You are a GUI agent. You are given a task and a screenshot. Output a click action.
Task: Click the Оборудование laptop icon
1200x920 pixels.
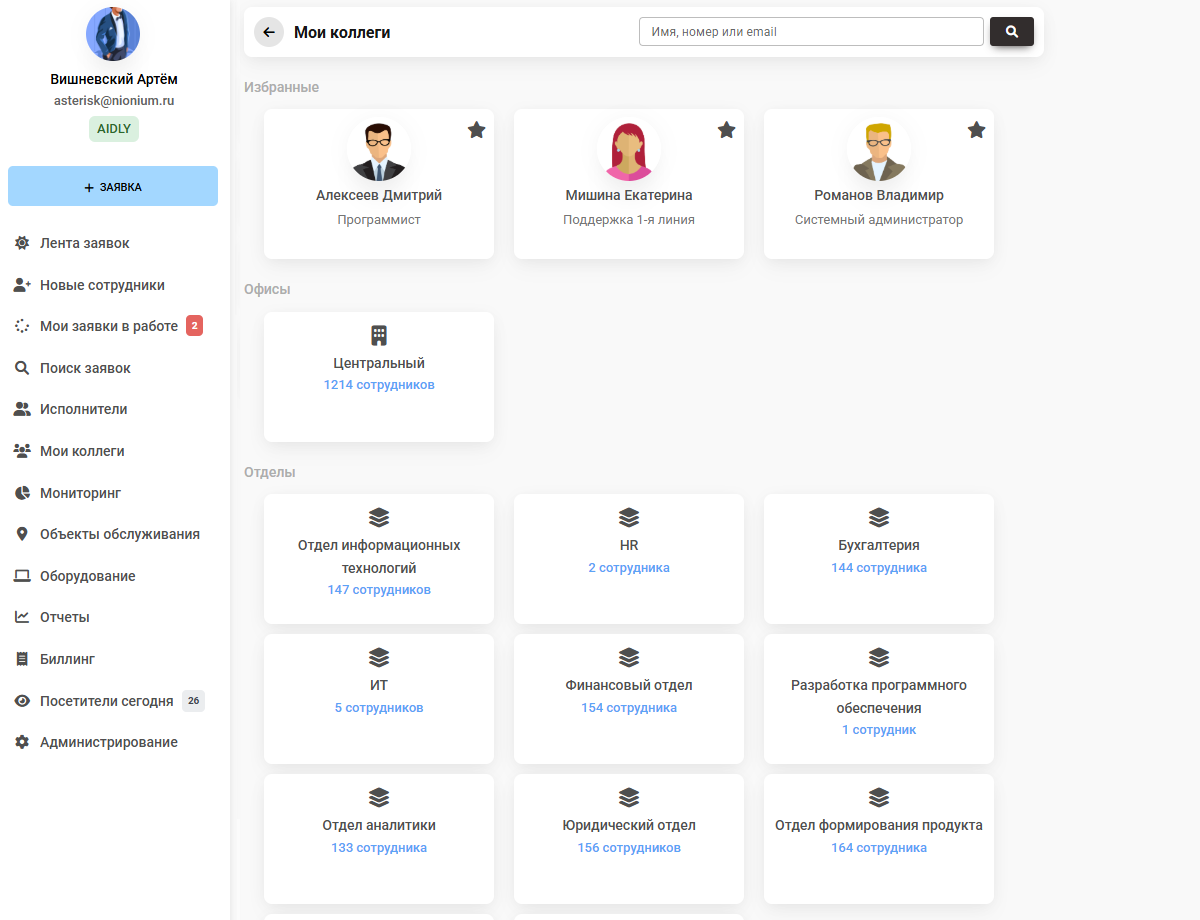pyautogui.click(x=22, y=576)
